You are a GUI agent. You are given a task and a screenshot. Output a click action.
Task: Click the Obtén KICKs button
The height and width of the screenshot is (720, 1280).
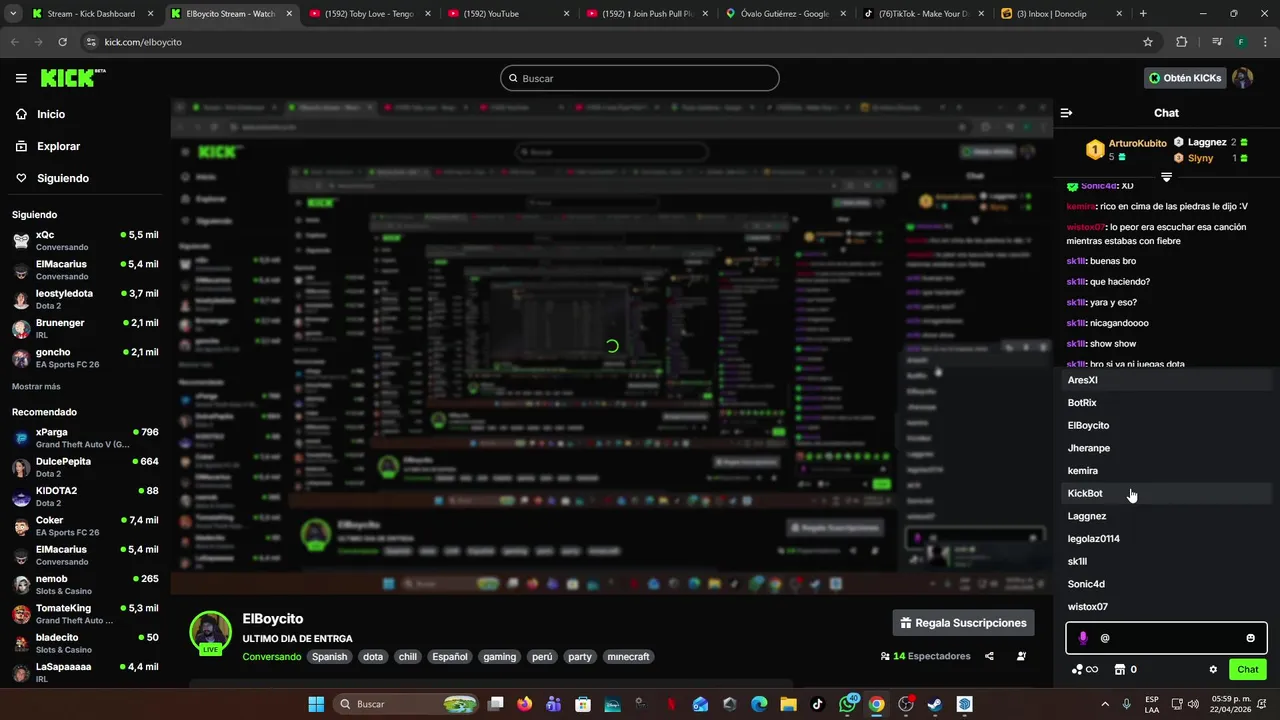tap(1185, 78)
